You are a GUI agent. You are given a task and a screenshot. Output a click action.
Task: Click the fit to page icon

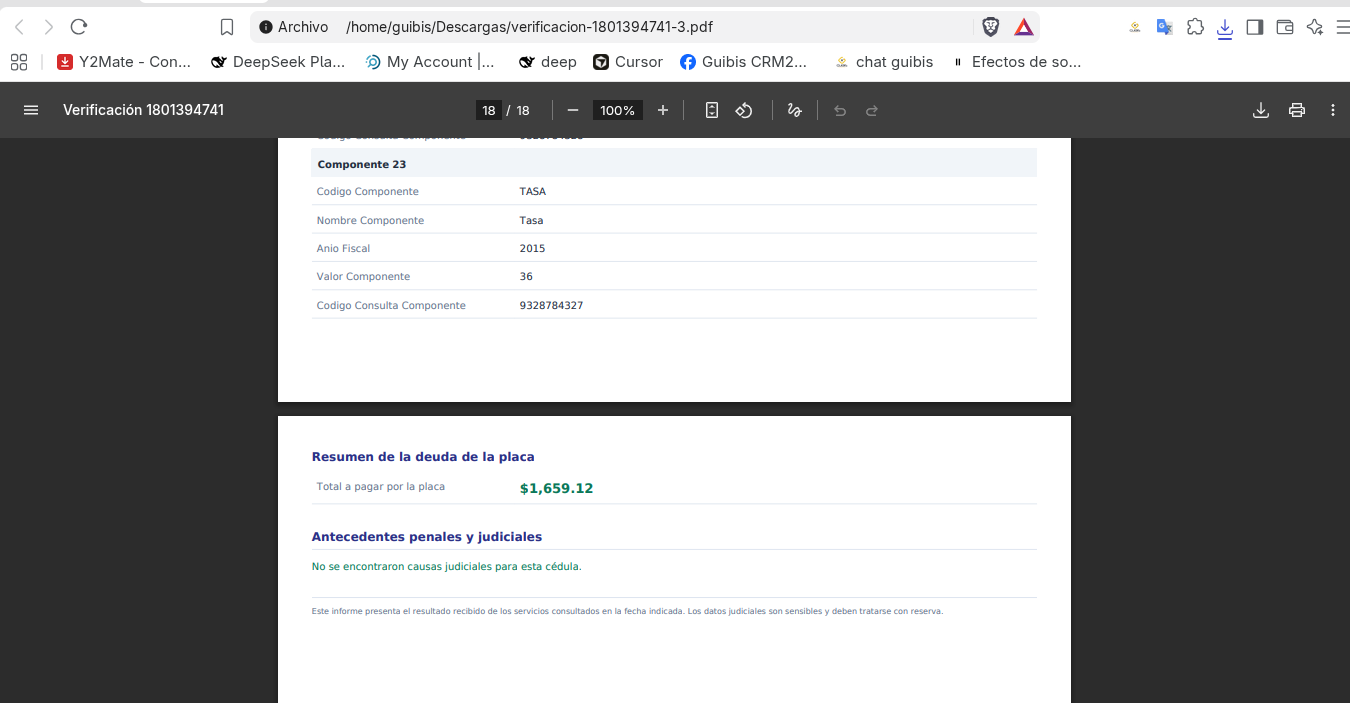(712, 110)
